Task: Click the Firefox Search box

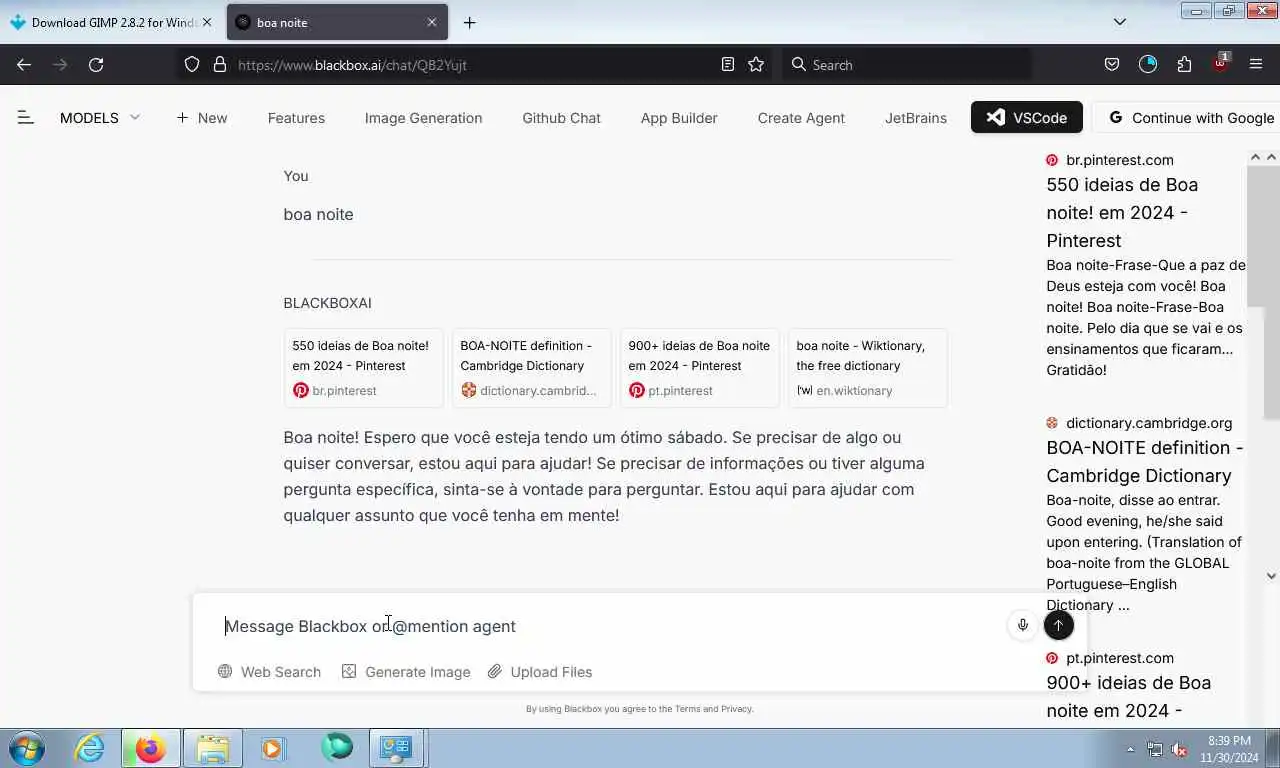Action: [x=905, y=64]
